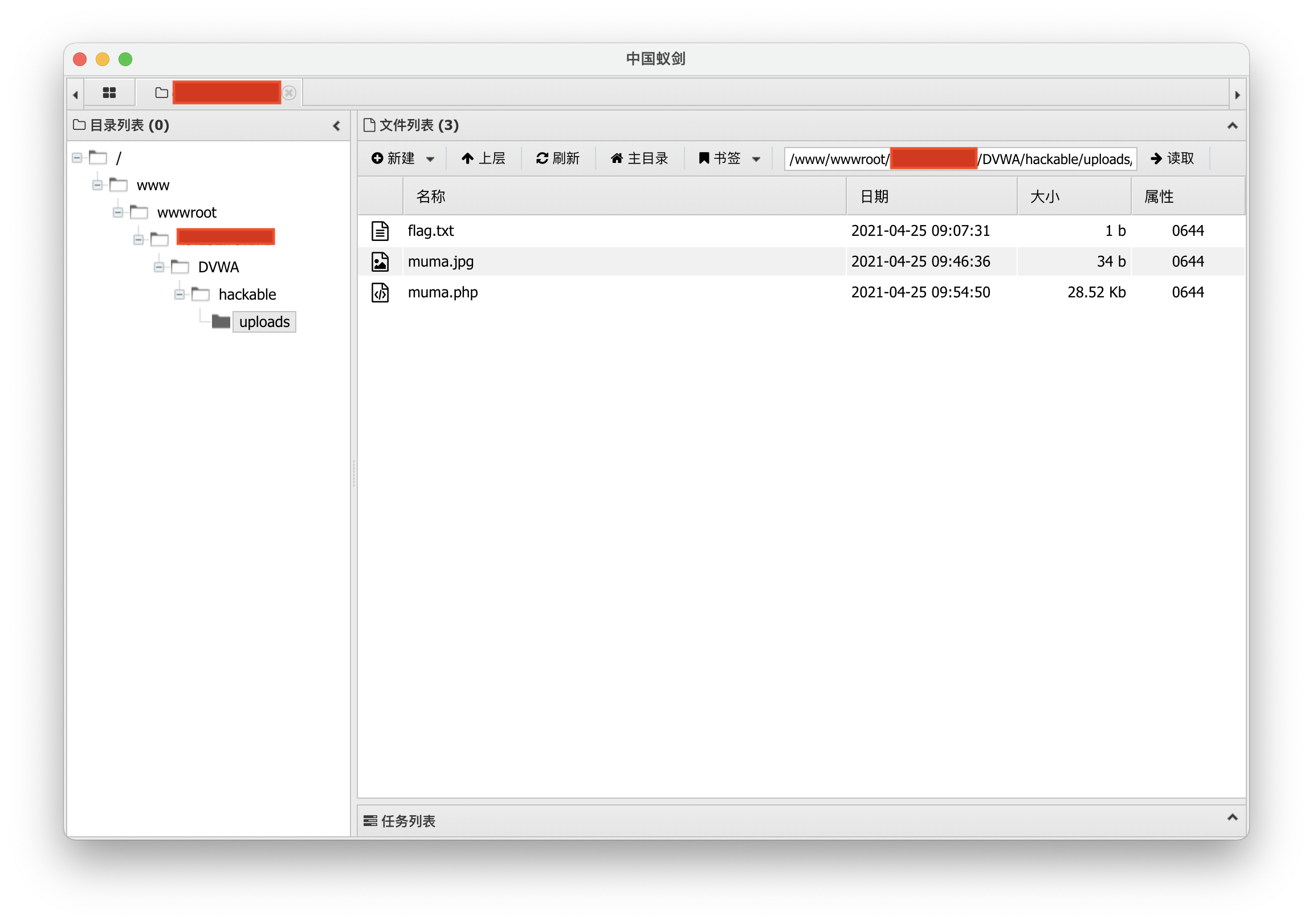Select the www folder in tree
Image resolution: width=1313 pixels, height=924 pixels.
point(153,185)
